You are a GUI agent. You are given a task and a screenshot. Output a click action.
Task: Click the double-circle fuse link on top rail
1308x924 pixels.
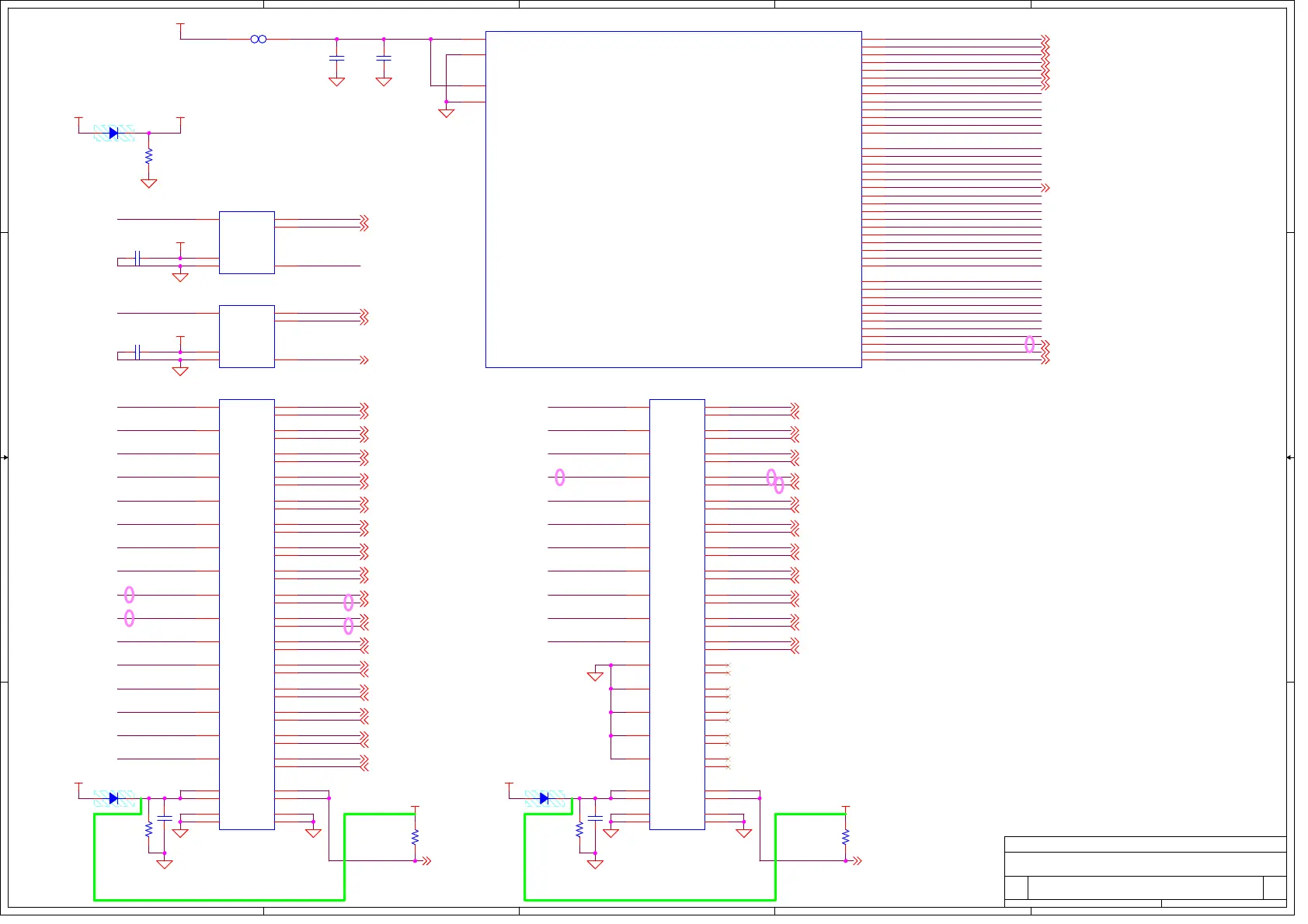click(259, 39)
